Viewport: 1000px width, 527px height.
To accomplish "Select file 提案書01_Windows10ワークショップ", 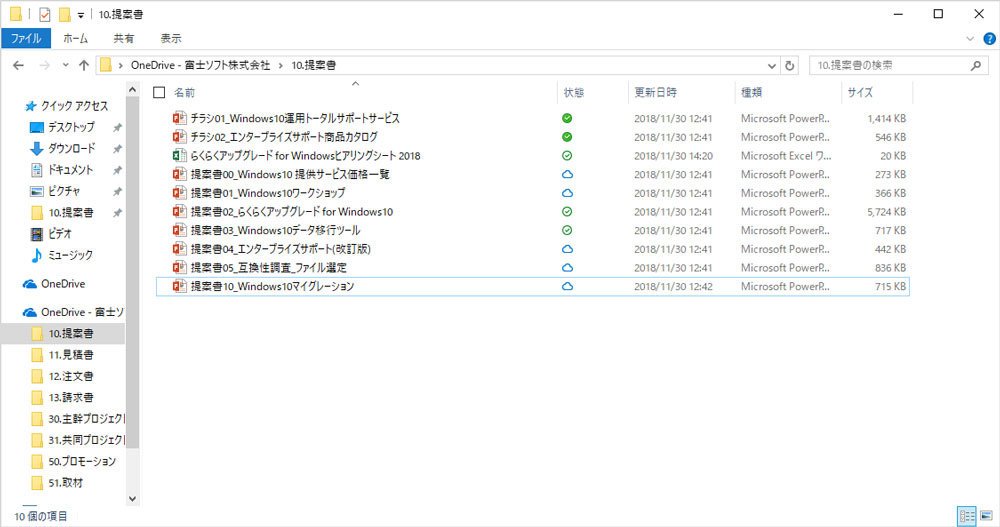I will tap(268, 193).
